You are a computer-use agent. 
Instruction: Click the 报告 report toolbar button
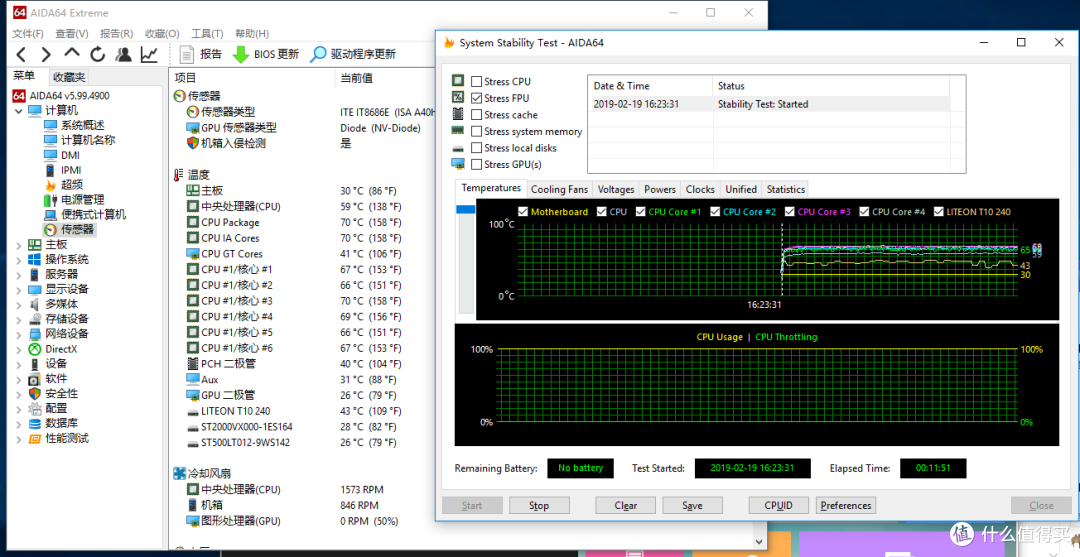click(x=200, y=54)
